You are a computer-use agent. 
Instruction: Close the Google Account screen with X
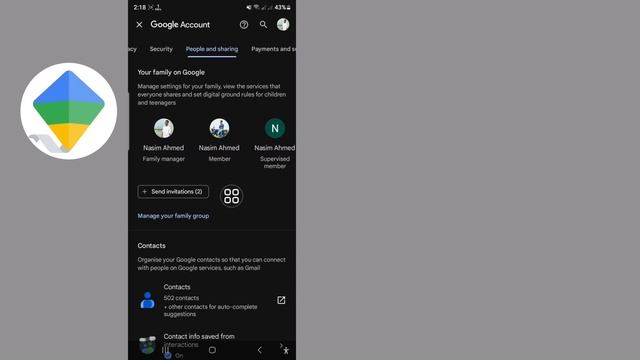[139, 24]
